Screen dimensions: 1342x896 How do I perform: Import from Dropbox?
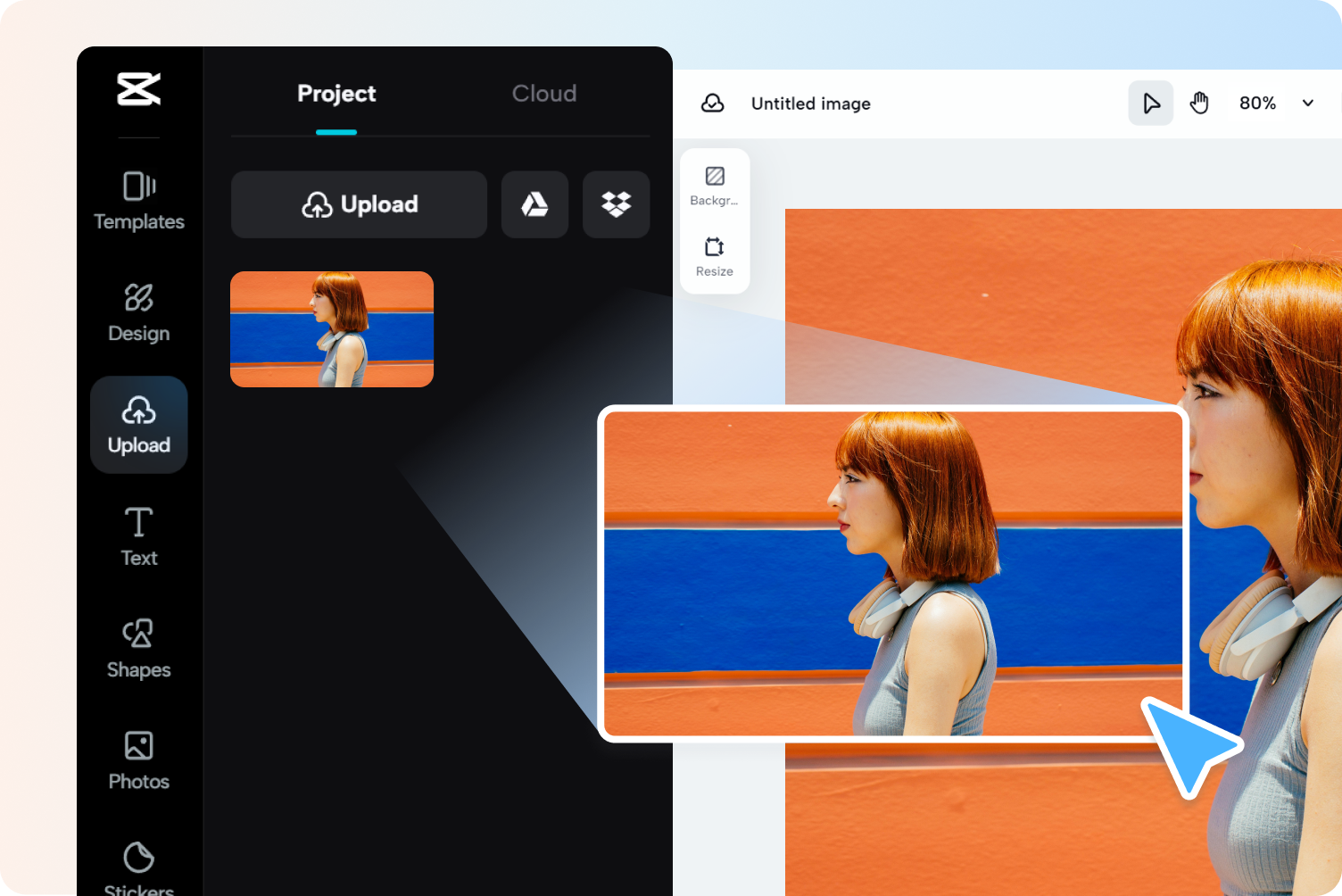coord(616,204)
